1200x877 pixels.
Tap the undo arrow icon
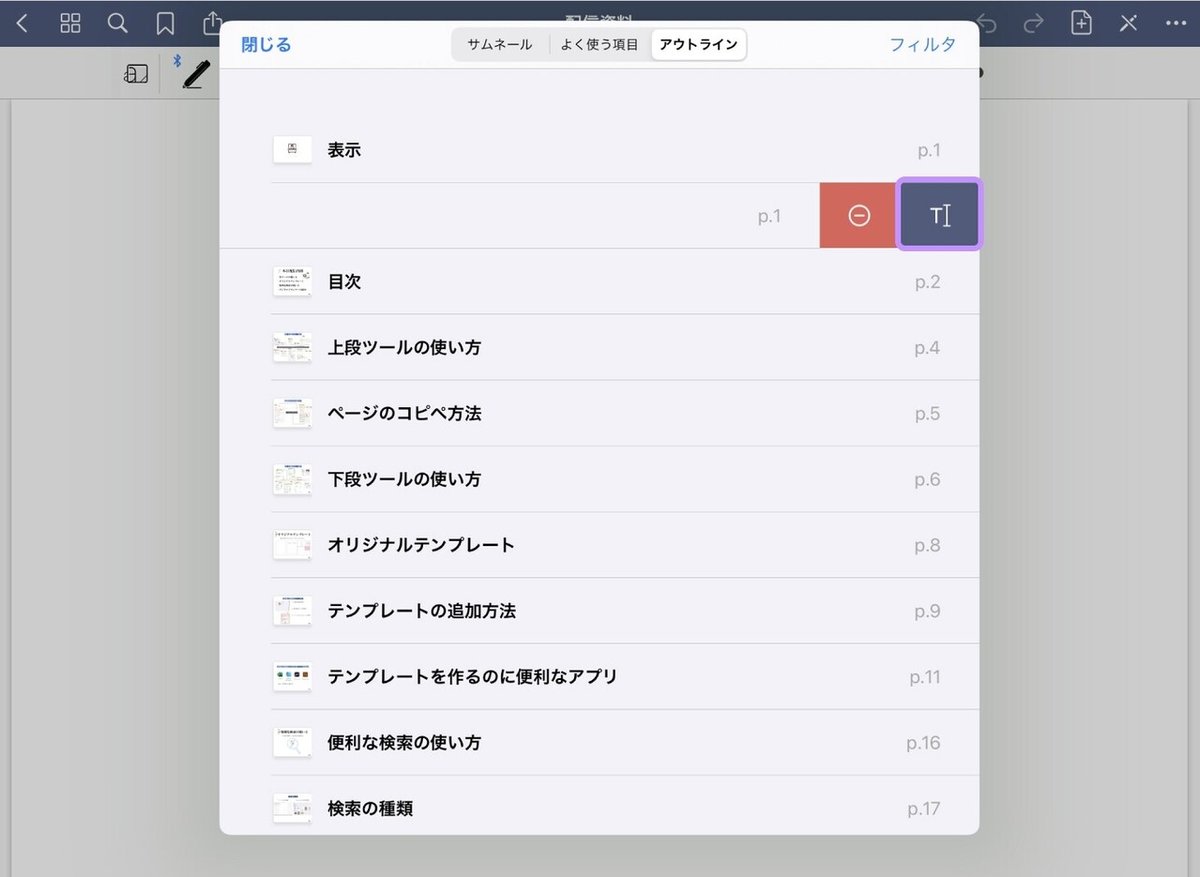click(988, 23)
